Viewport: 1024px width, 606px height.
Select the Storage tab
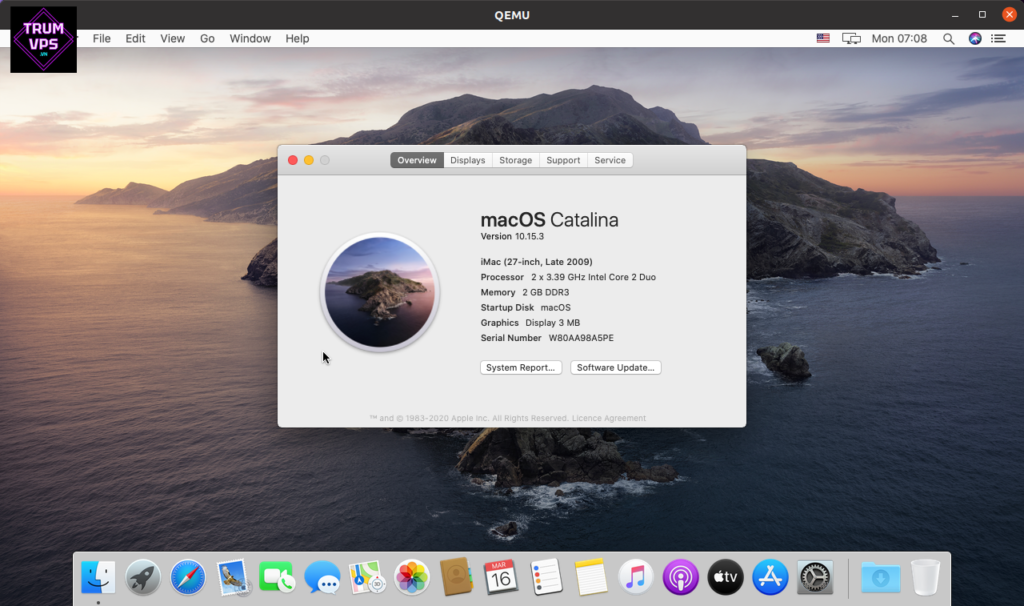(x=515, y=160)
